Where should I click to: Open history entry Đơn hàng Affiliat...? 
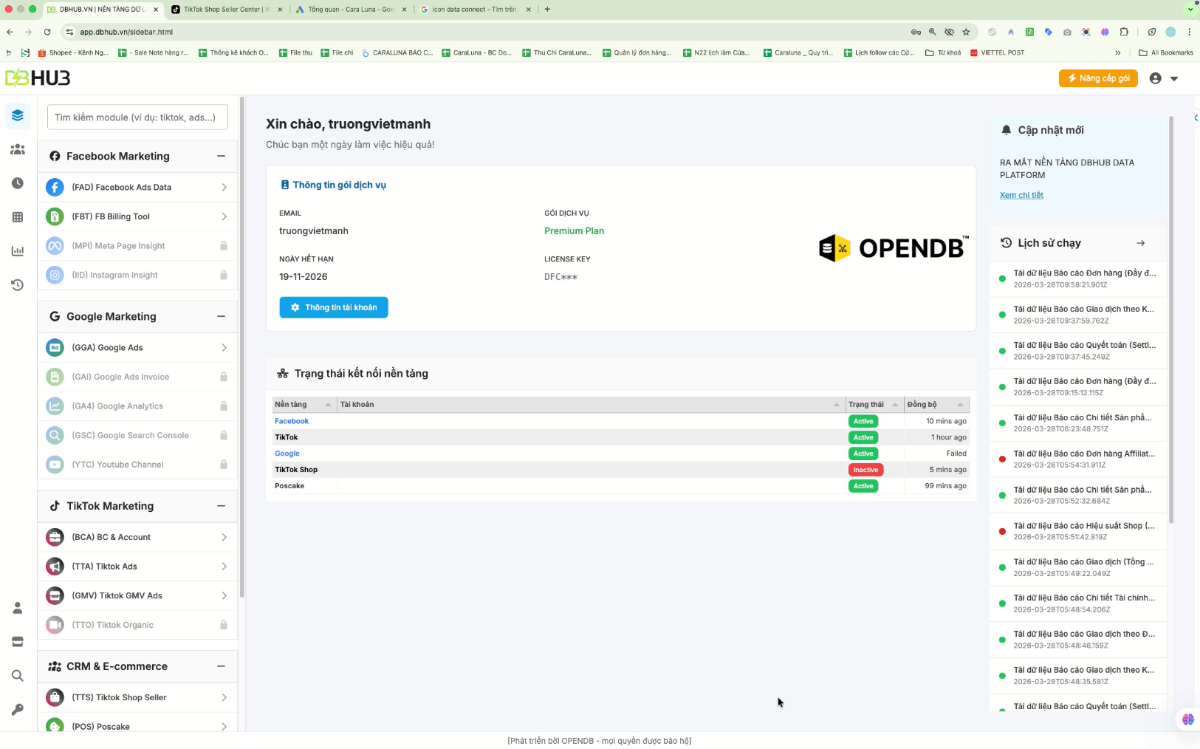[x=1078, y=459]
